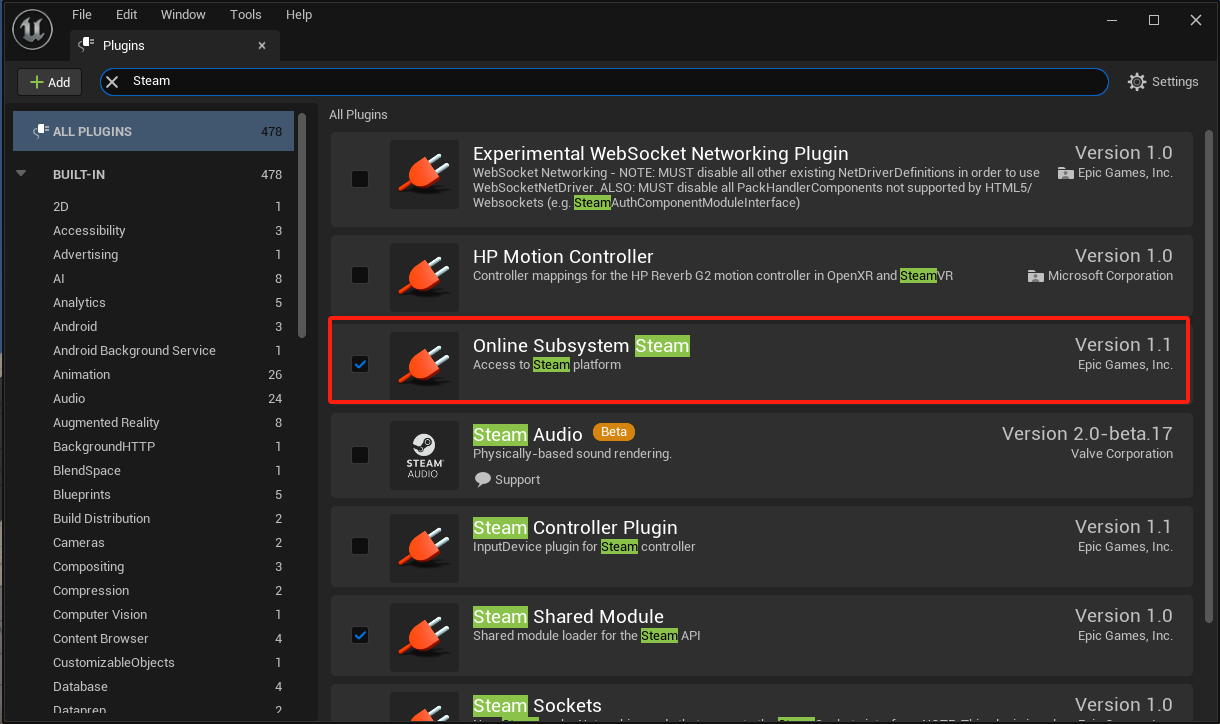Click the Steam Controller Plugin plug icon
Viewport: 1220px width, 724px height.
[x=424, y=547]
